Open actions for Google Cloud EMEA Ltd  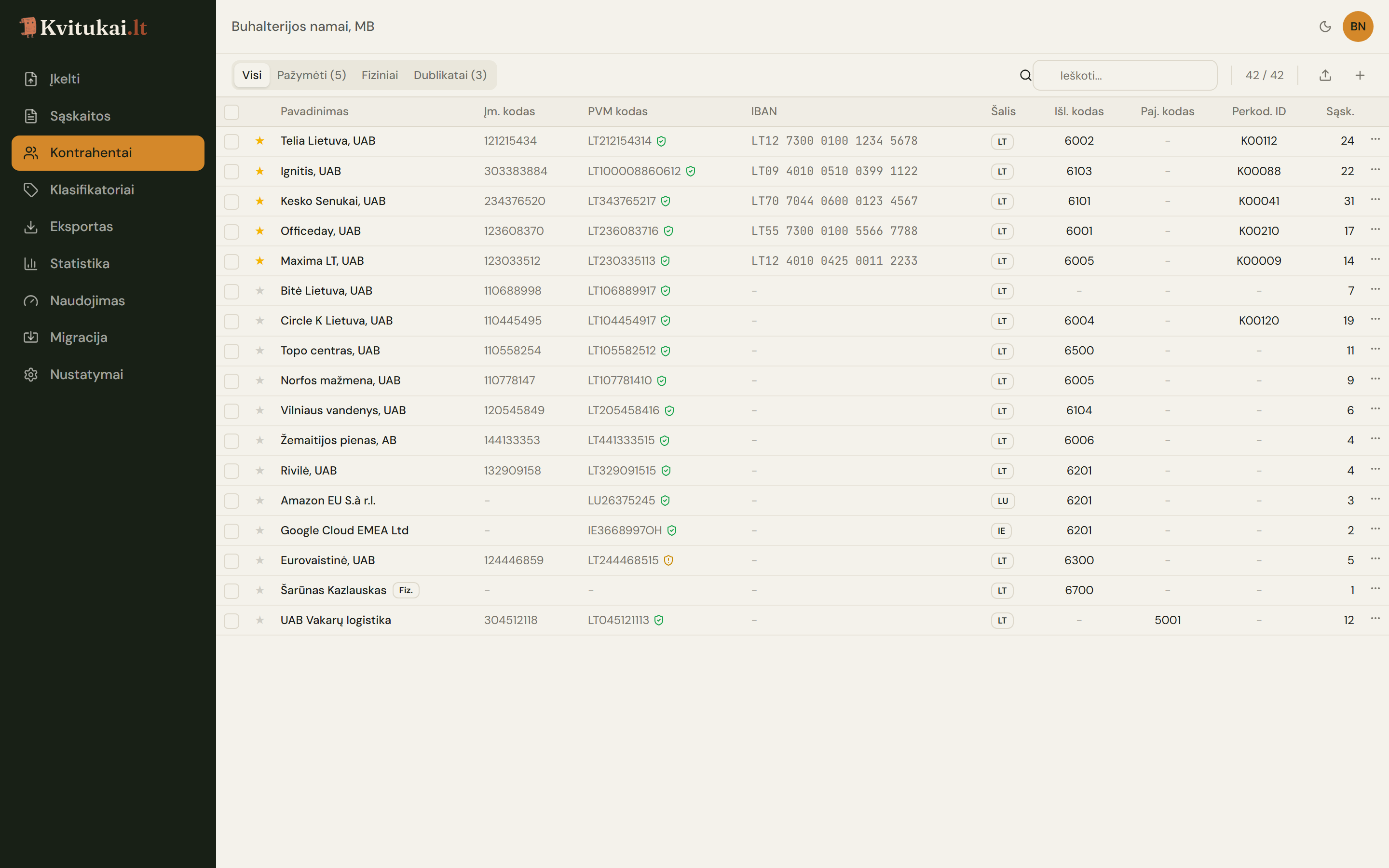1375,529
